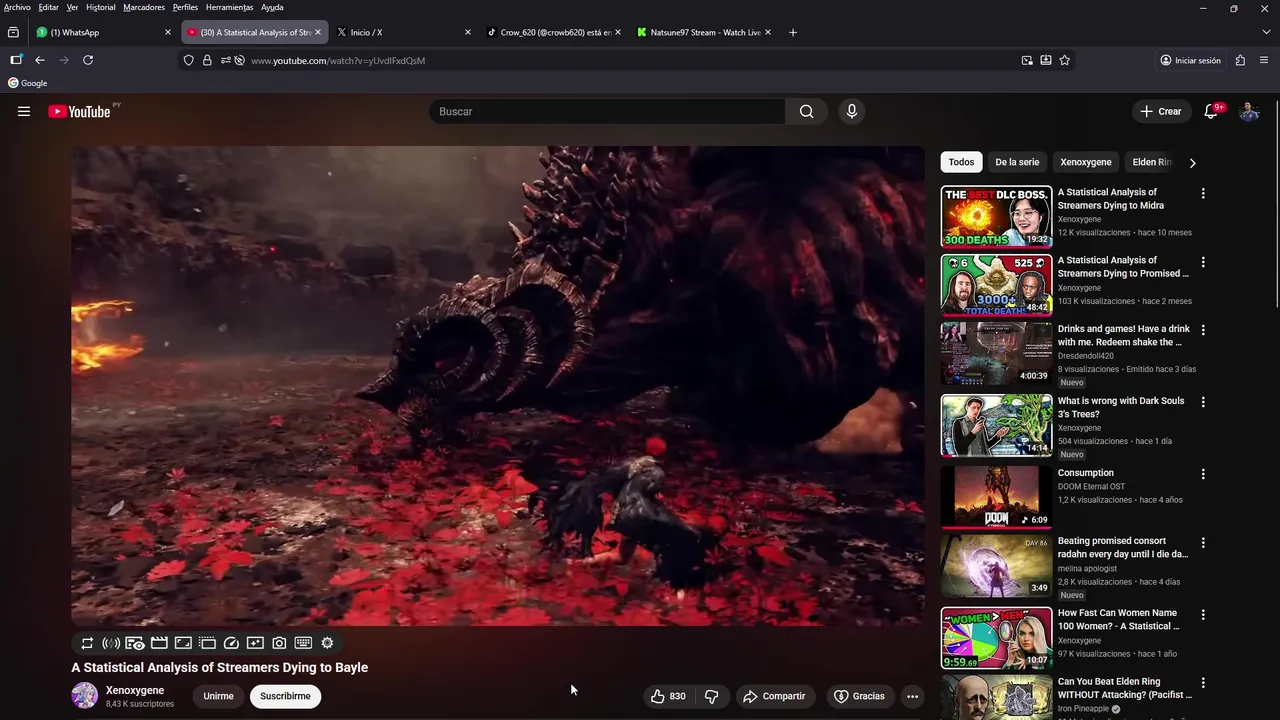Switch to Natsune97 Stream tab
Screen dimensions: 1280x720
tap(703, 32)
